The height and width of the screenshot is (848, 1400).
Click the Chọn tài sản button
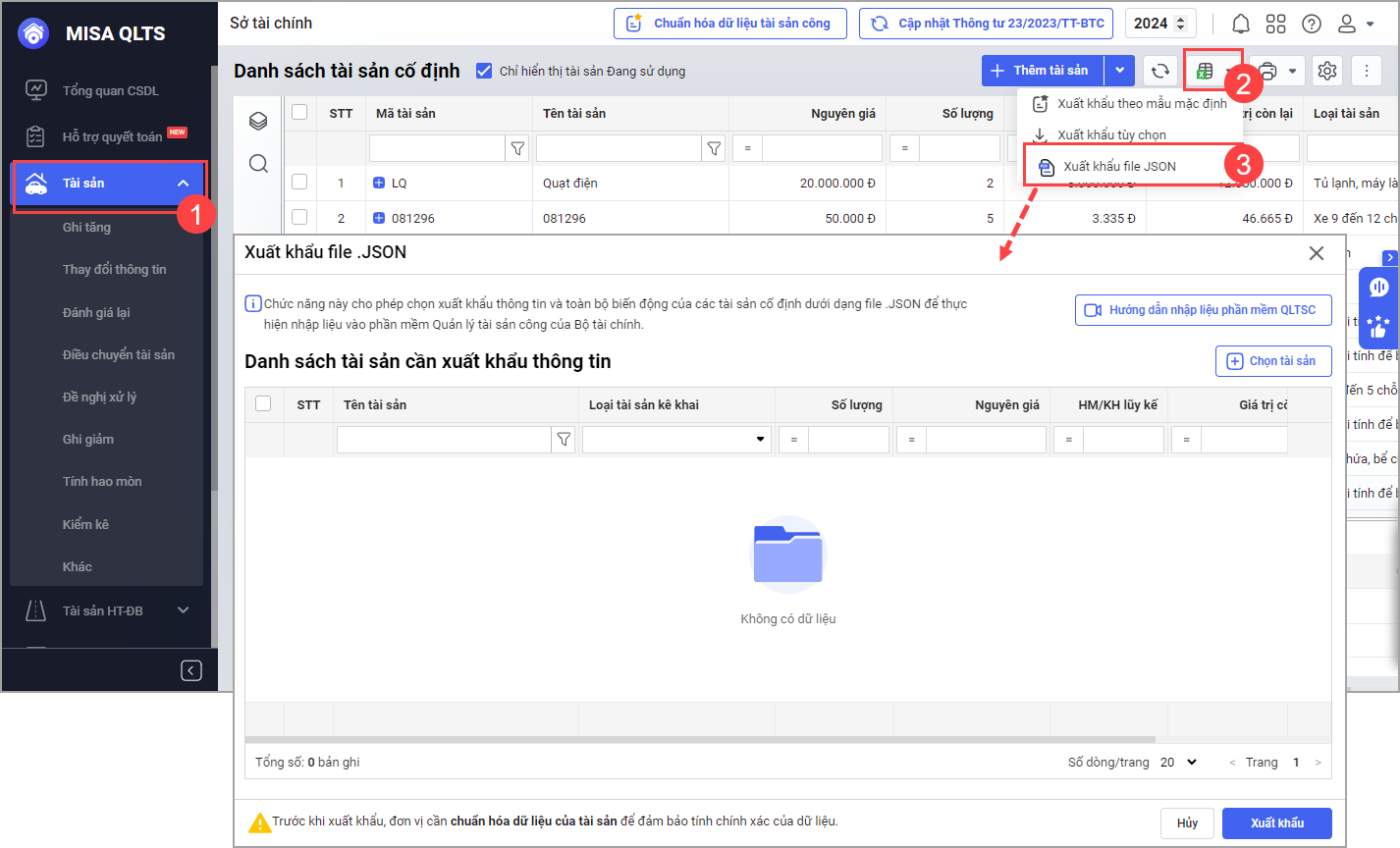coord(1272,361)
